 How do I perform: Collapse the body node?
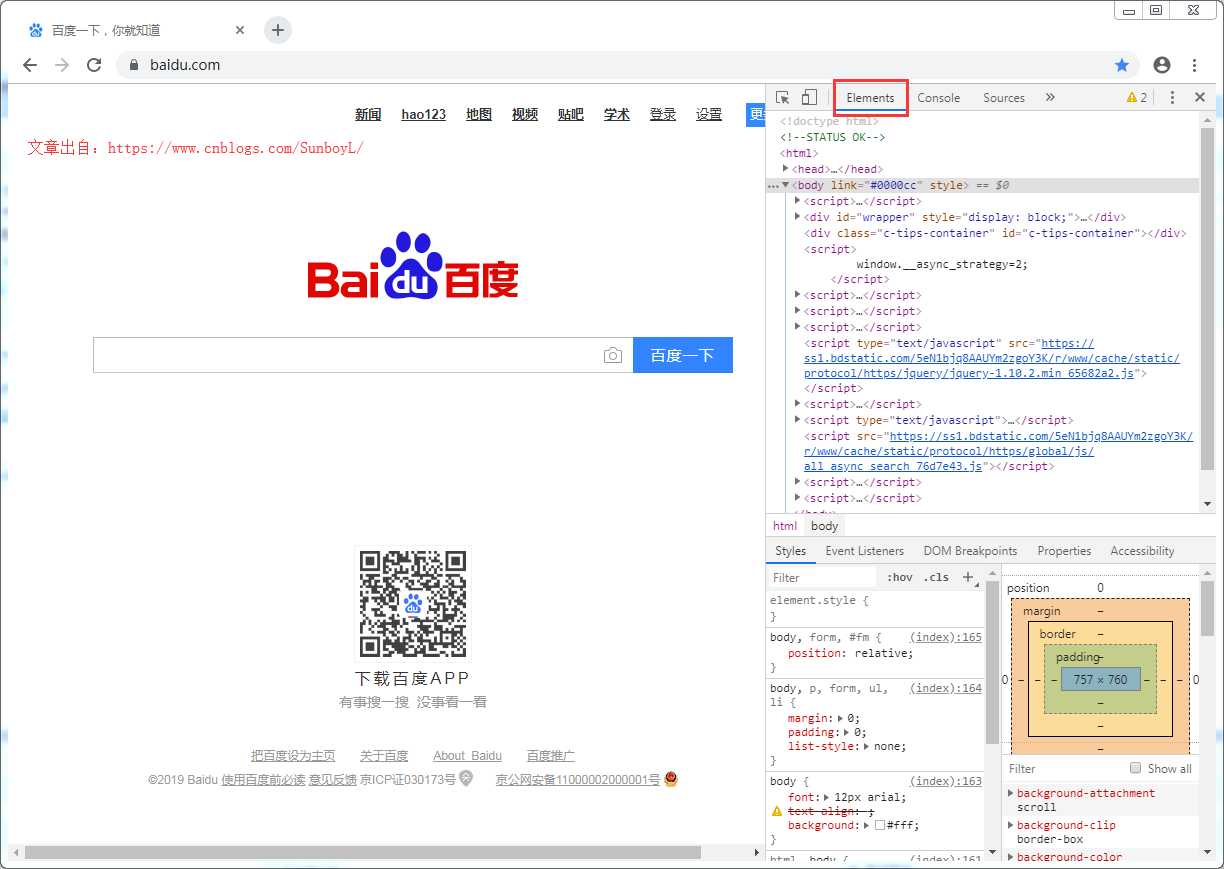pos(786,185)
